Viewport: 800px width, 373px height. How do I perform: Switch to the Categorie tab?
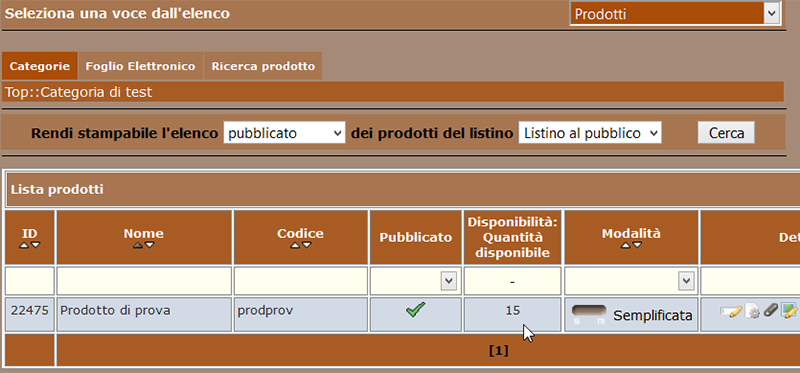(40, 66)
